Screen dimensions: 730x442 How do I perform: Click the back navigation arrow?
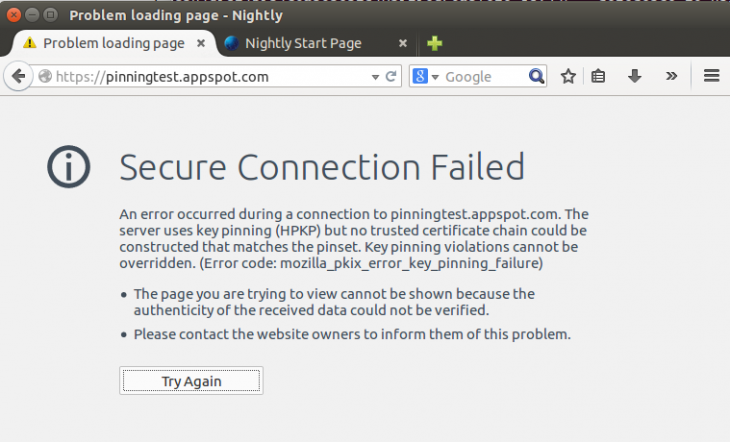(17, 76)
